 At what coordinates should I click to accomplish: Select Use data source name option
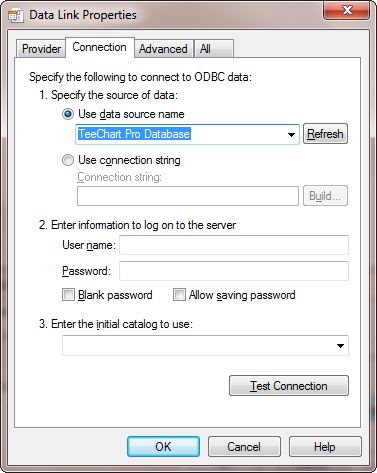[68, 114]
